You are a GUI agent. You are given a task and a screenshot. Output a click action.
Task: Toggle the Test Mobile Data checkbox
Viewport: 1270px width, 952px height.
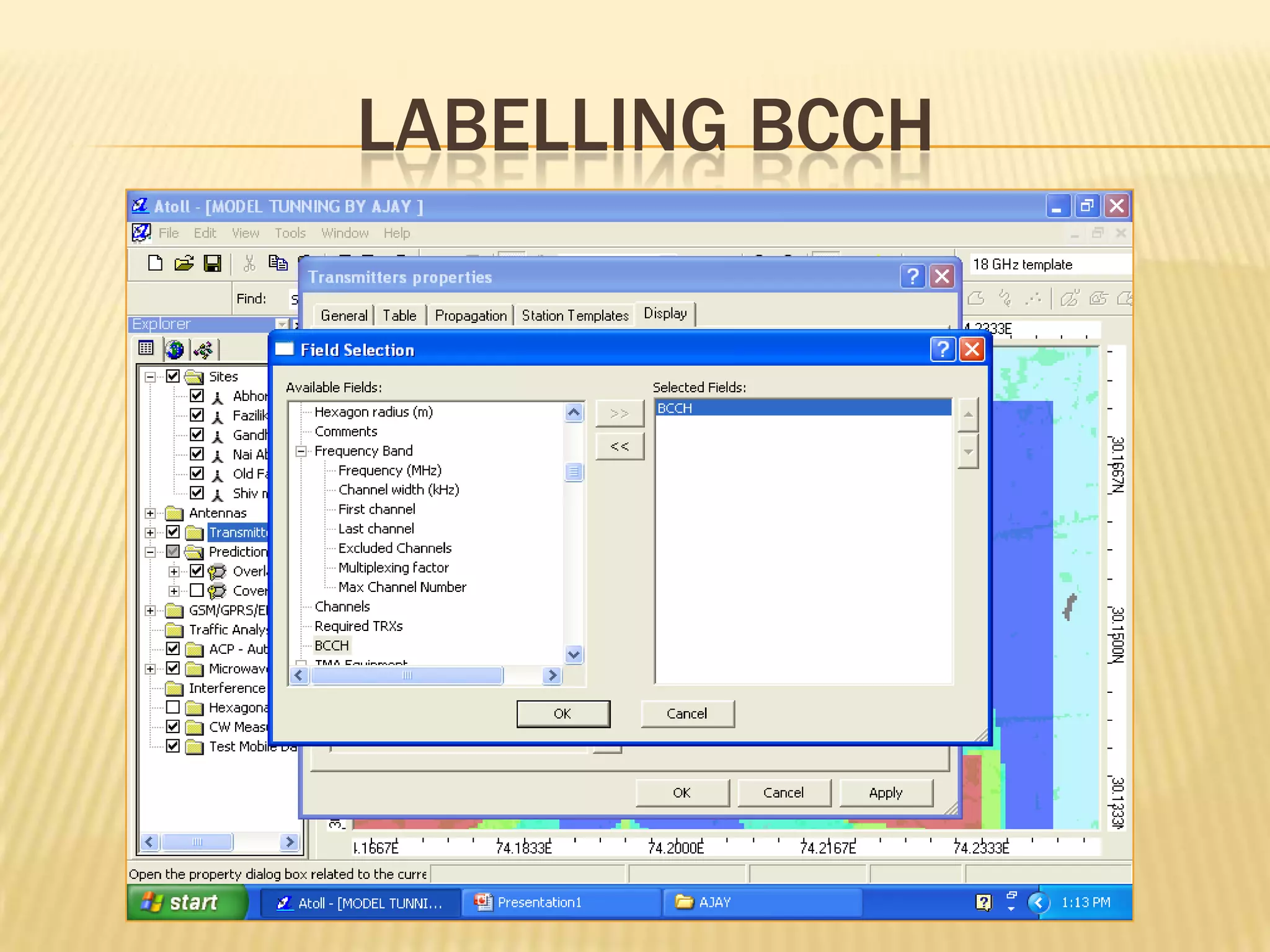coord(173,746)
